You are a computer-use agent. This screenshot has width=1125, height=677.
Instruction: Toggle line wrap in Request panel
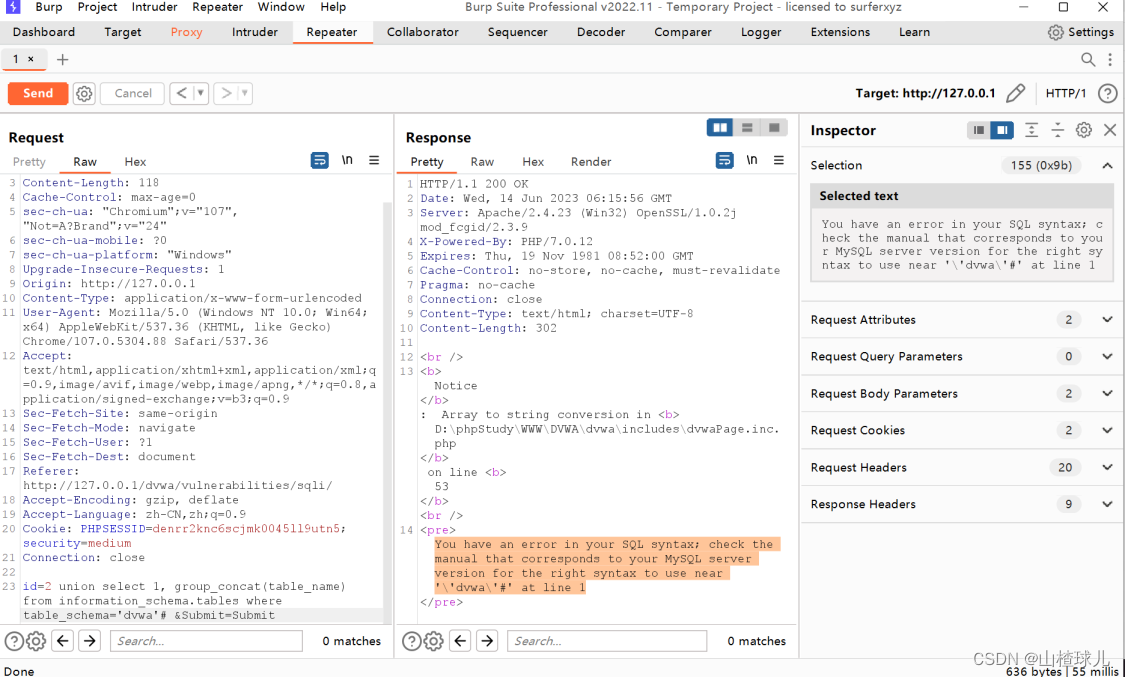click(319, 161)
